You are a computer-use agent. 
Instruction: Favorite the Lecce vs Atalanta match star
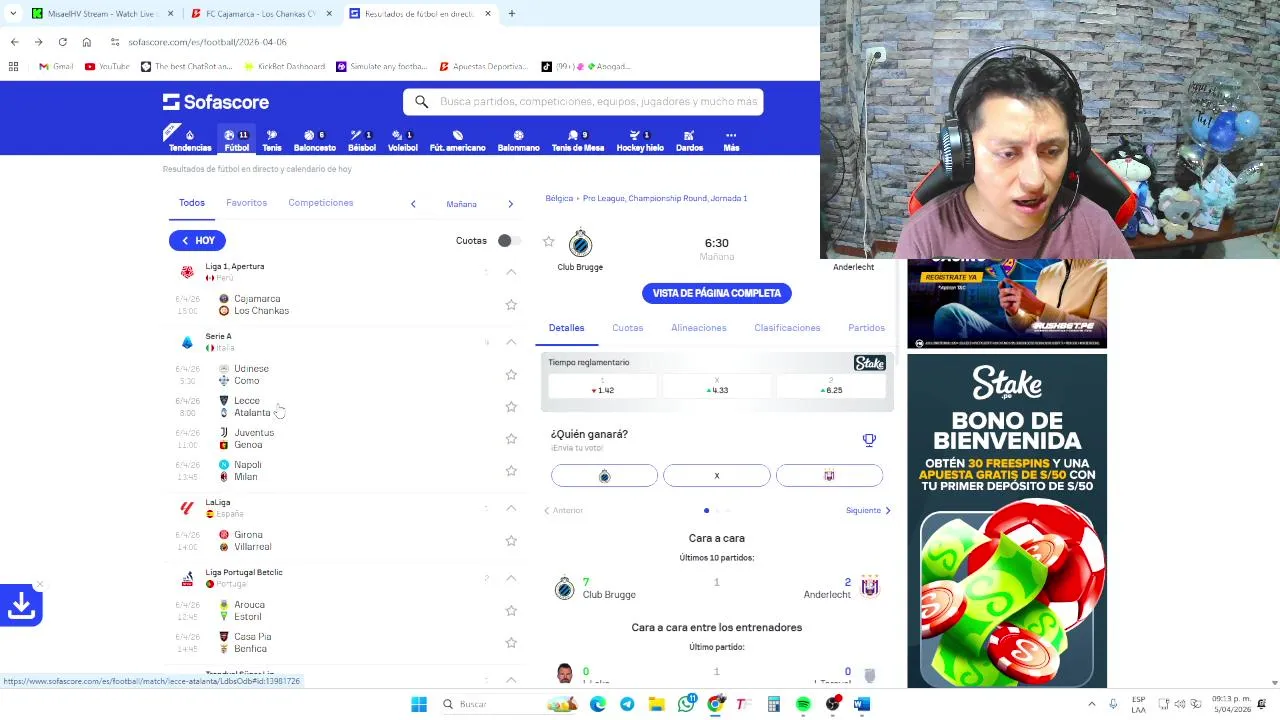click(x=511, y=407)
